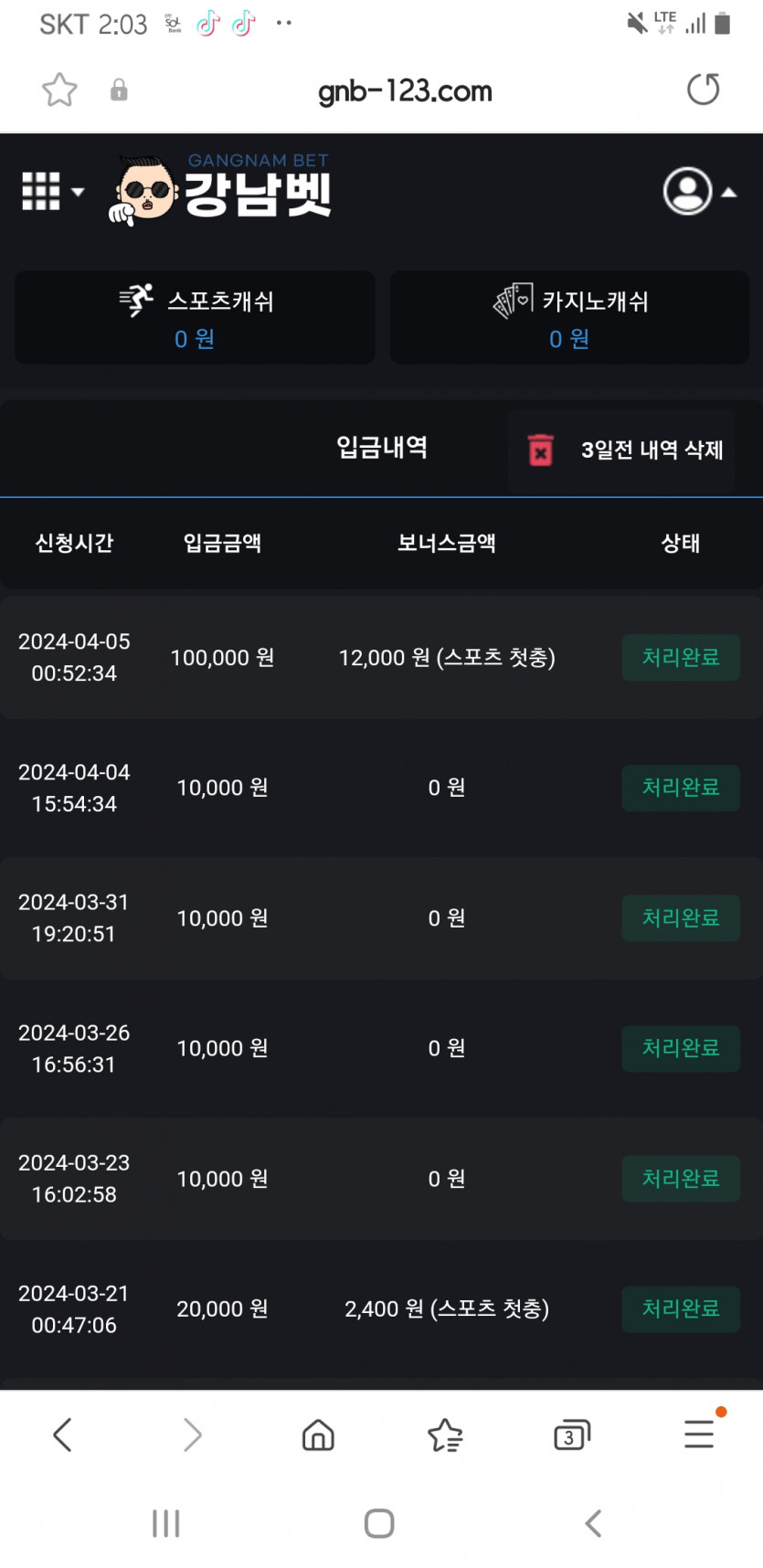The height and width of the screenshot is (1568, 763).
Task: Bookmark page with the star icon
Action: click(59, 90)
